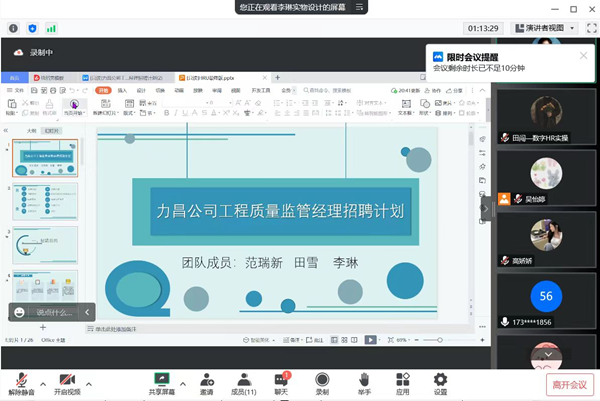
Task: Turn on the camera (开启视频)
Action: (67, 381)
